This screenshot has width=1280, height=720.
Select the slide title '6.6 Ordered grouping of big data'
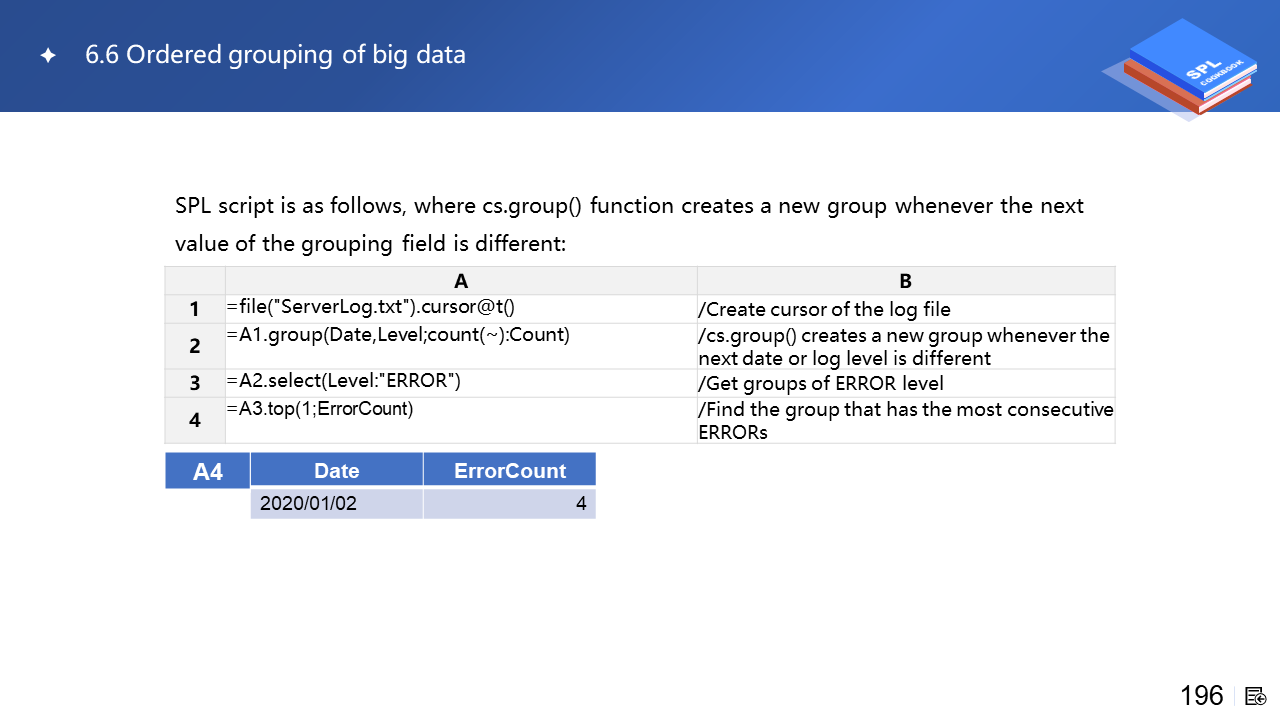pyautogui.click(x=275, y=55)
